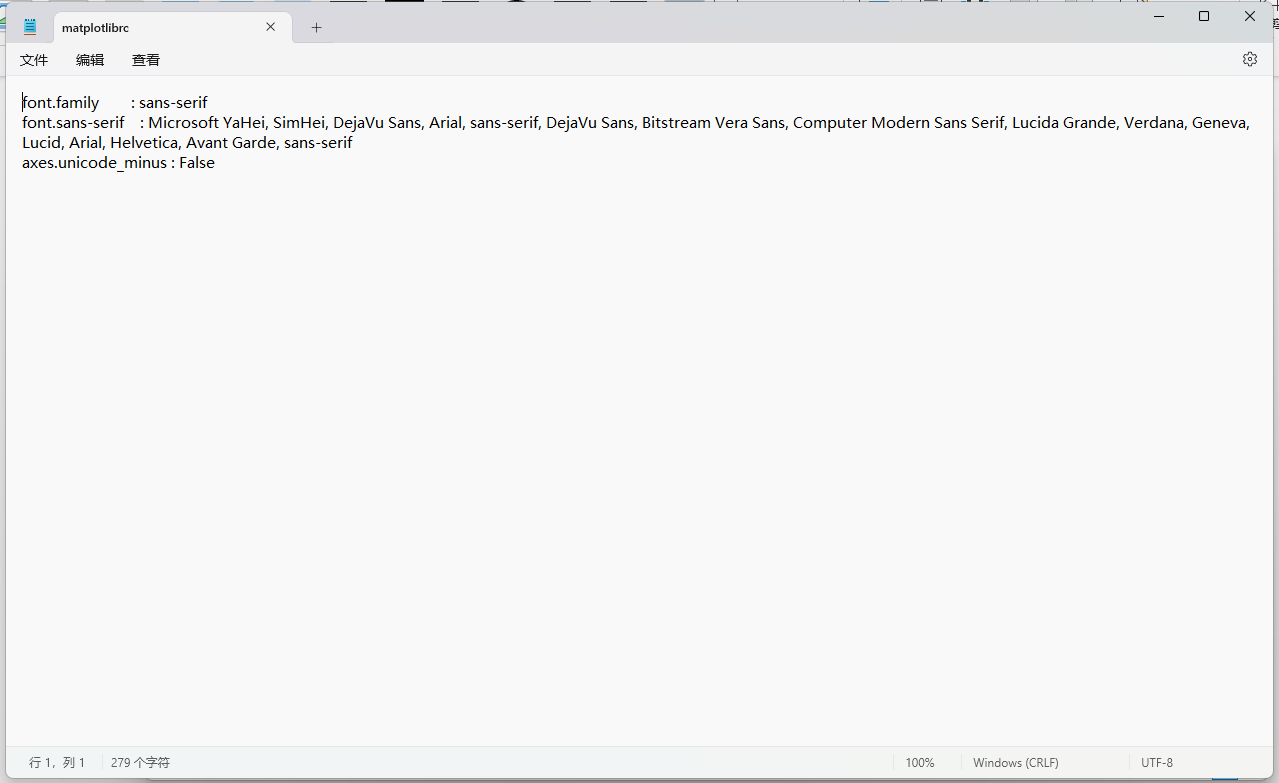
Task: Open the 编辑 menu
Action: pyautogui.click(x=90, y=60)
